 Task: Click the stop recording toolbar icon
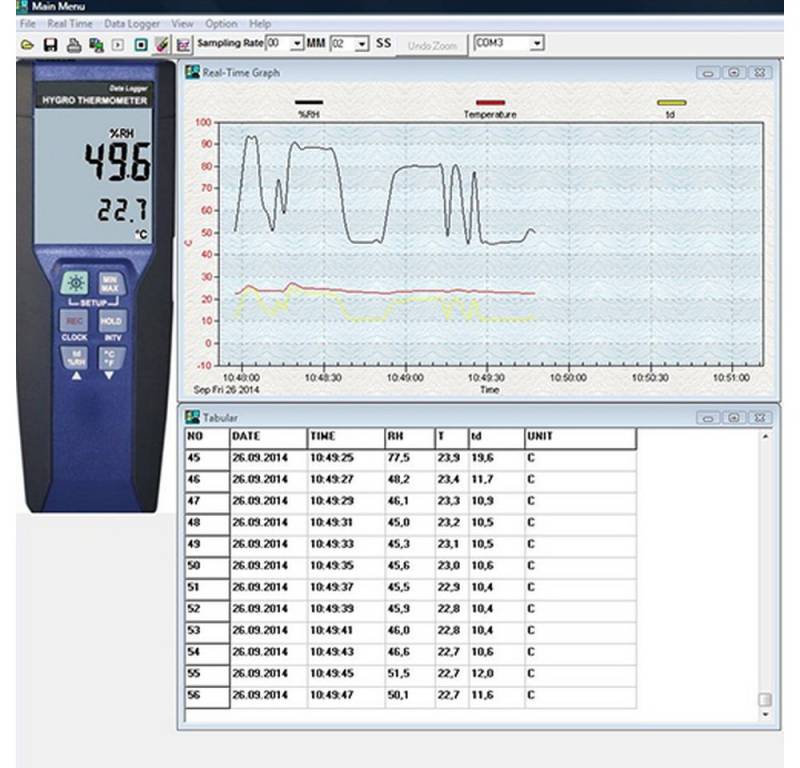141,45
